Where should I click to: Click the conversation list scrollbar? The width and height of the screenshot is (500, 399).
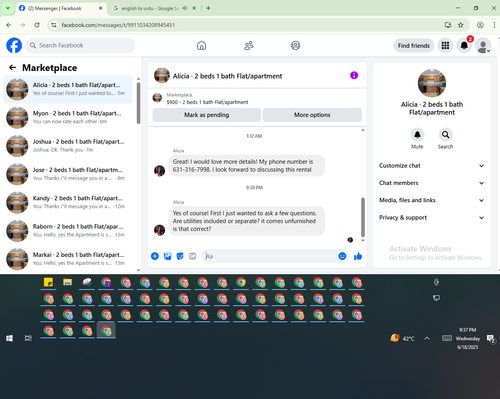click(x=138, y=103)
